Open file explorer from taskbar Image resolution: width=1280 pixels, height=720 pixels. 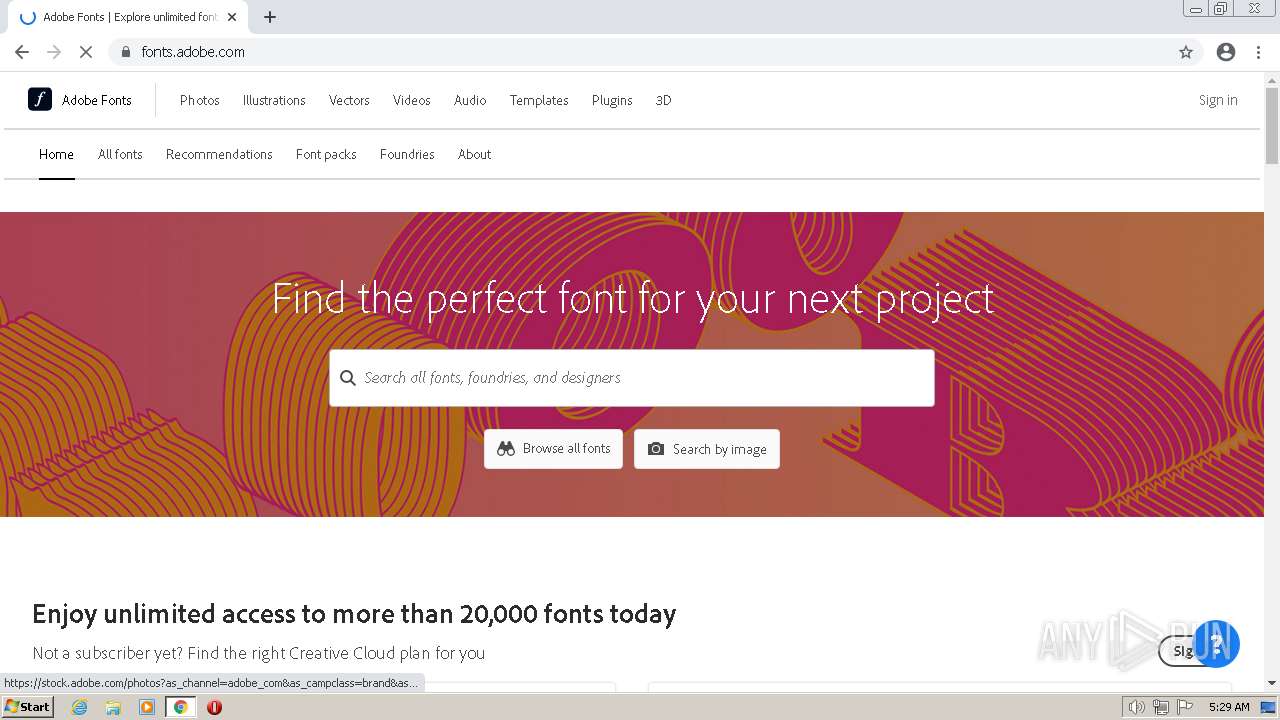pyautogui.click(x=113, y=707)
